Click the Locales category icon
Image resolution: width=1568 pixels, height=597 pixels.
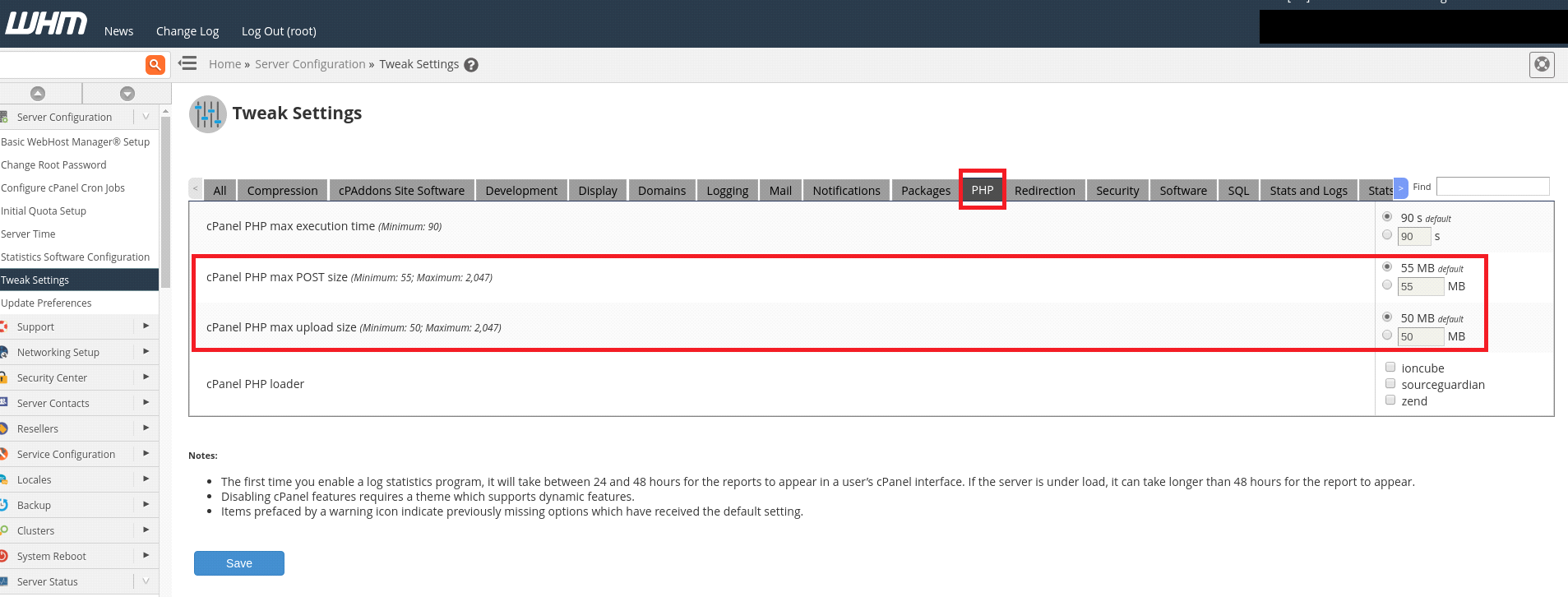(4, 479)
